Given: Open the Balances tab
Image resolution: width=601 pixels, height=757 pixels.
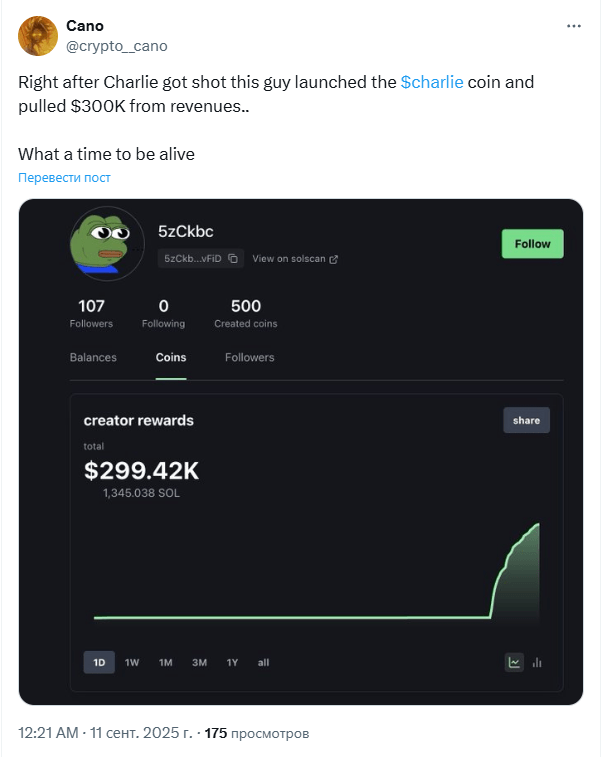Looking at the screenshot, I should tap(93, 357).
